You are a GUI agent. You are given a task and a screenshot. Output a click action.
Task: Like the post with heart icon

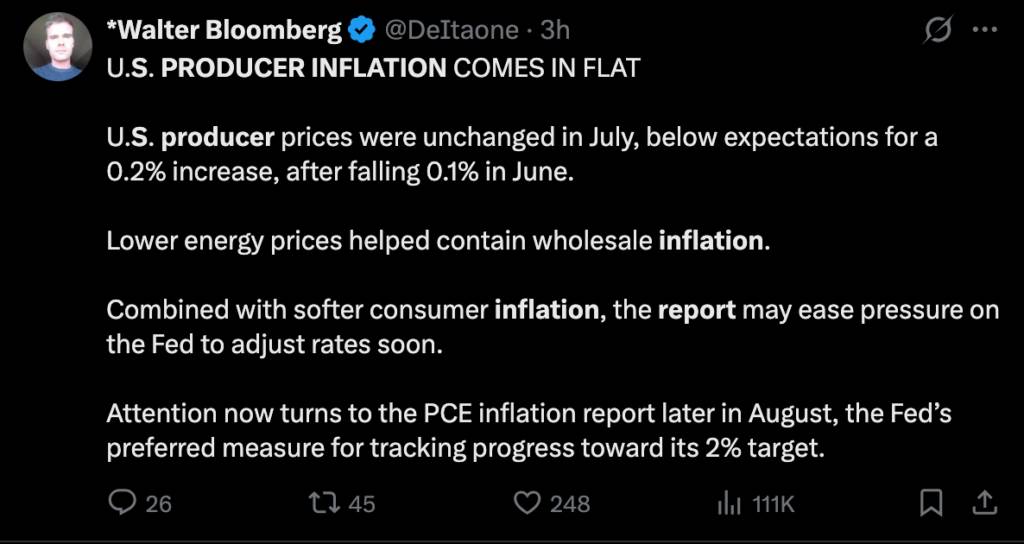[x=528, y=503]
